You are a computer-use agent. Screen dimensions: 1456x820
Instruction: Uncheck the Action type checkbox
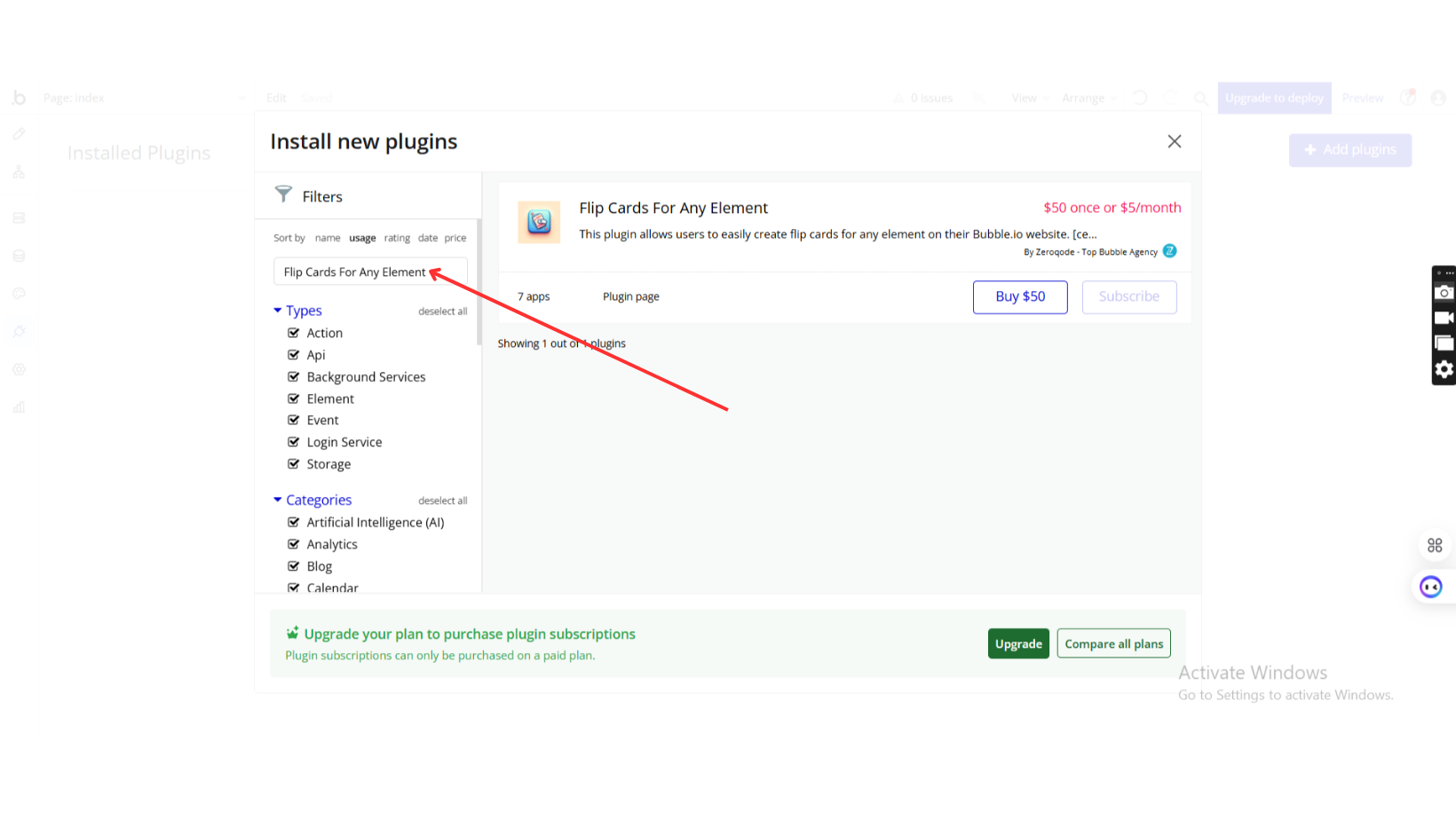point(294,333)
